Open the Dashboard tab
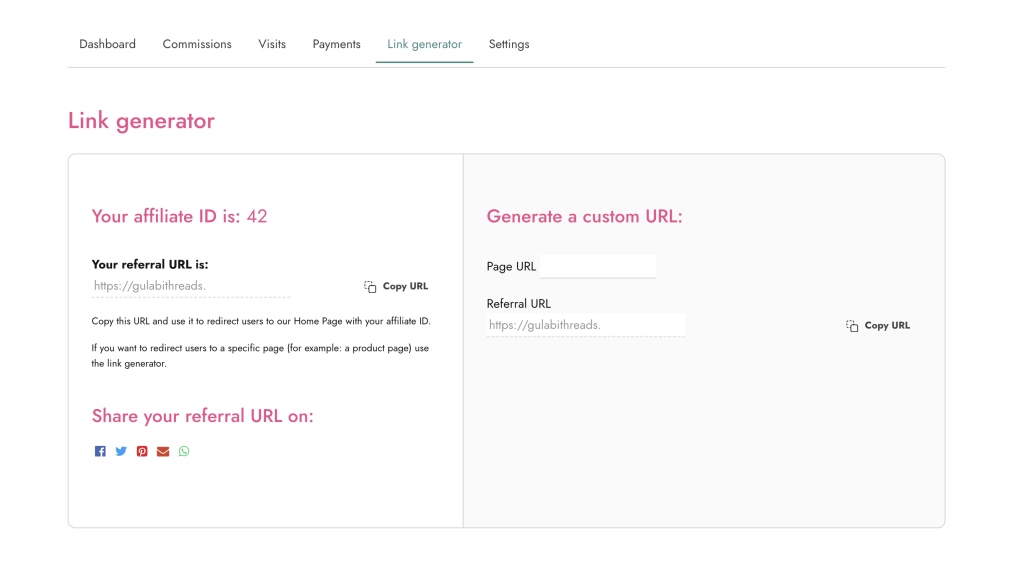The image size is (1024, 584). pos(107,44)
